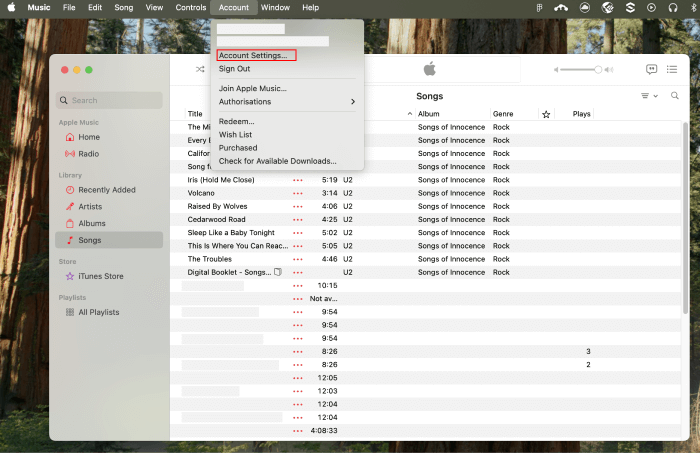Open the Song menu in menu bar
This screenshot has height=453, width=700.
coord(124,7)
